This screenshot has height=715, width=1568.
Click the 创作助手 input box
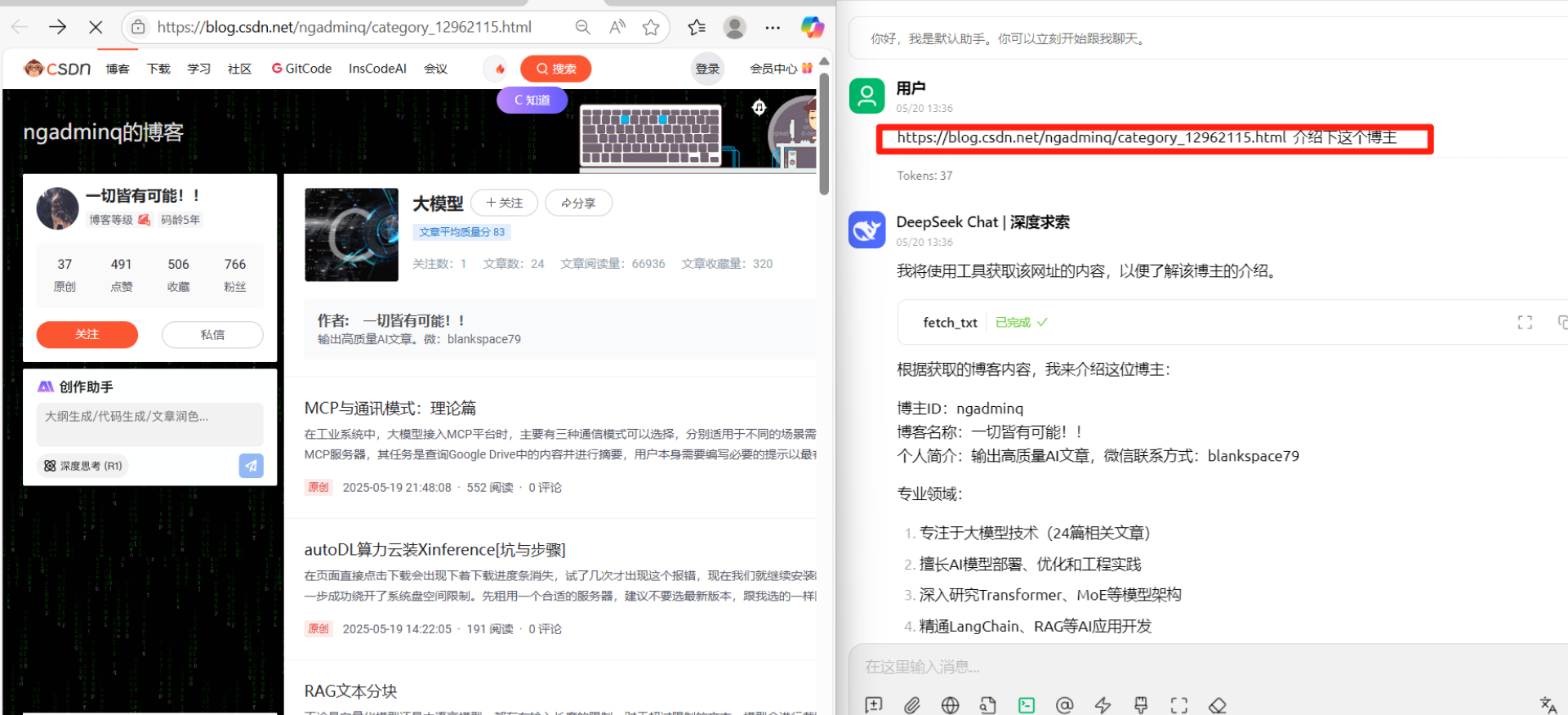tap(149, 423)
